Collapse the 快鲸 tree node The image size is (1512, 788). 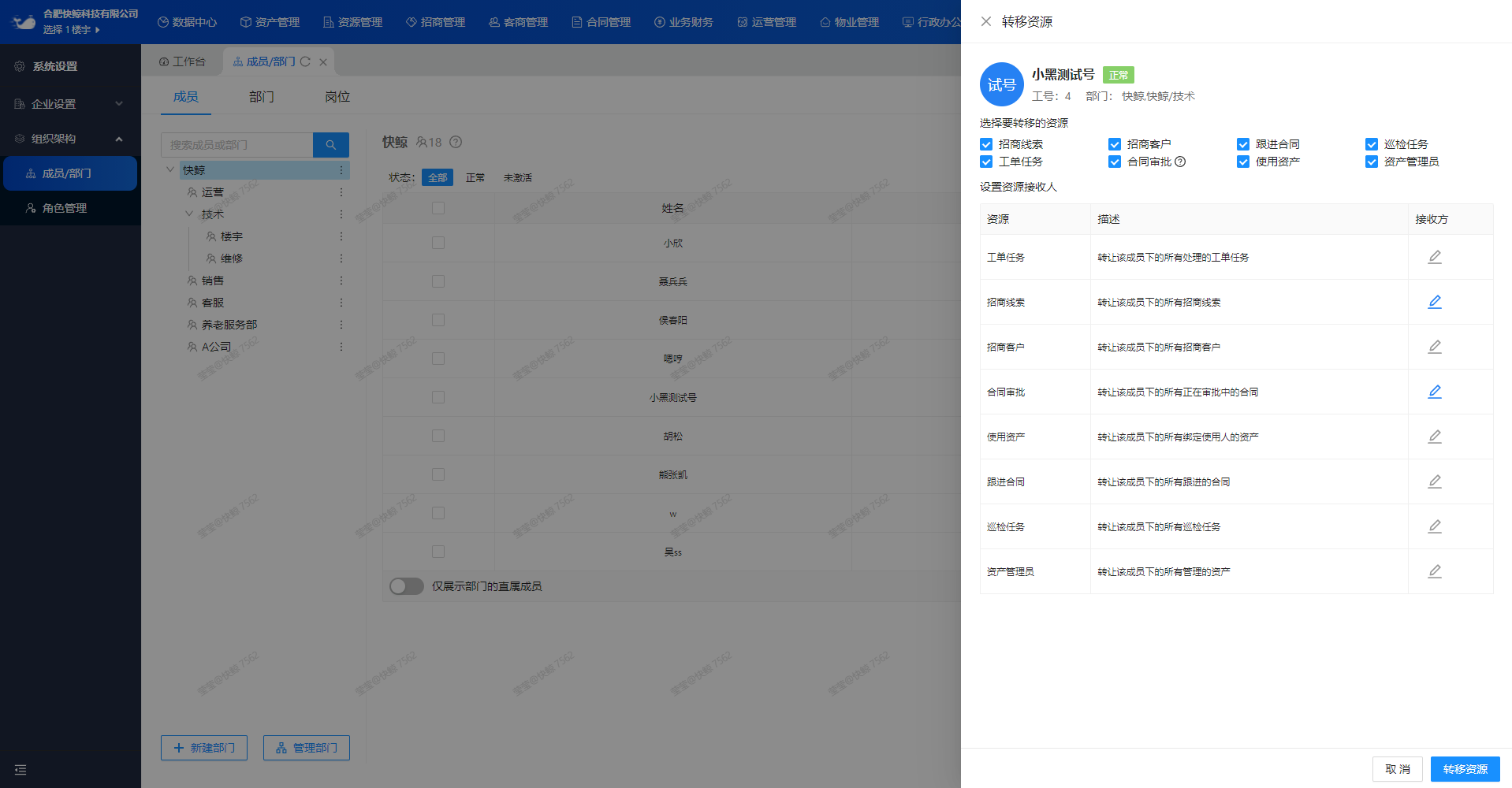tap(170, 169)
